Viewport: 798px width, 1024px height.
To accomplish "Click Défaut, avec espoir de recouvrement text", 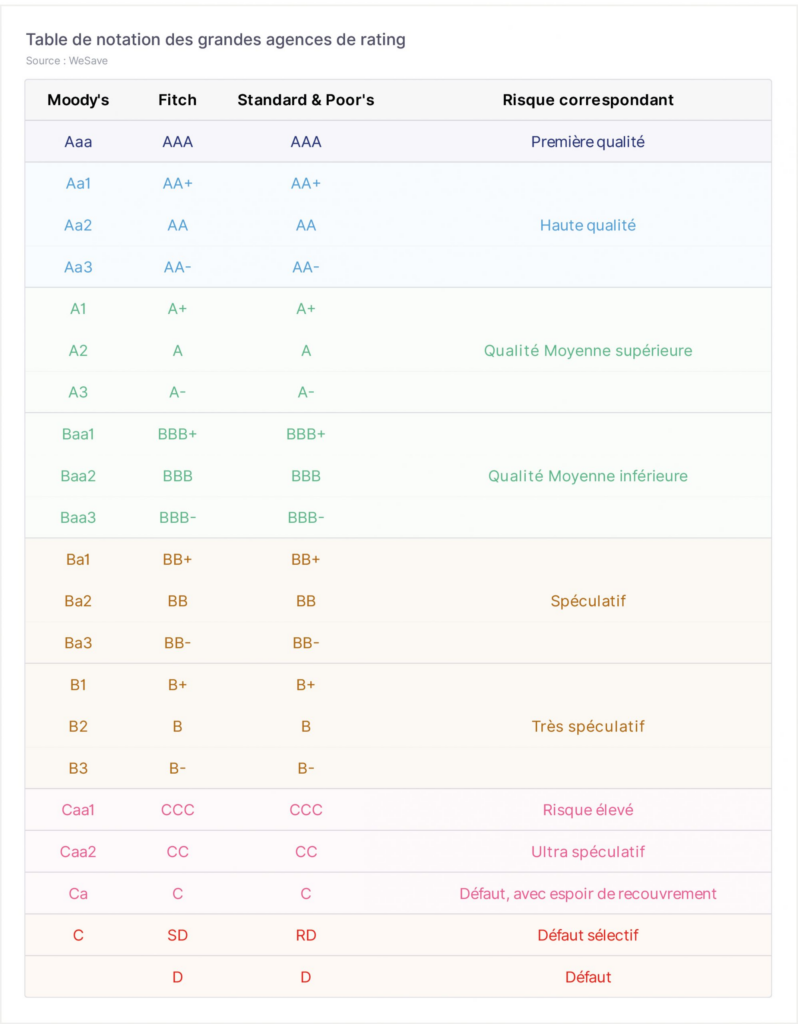I will [588, 893].
